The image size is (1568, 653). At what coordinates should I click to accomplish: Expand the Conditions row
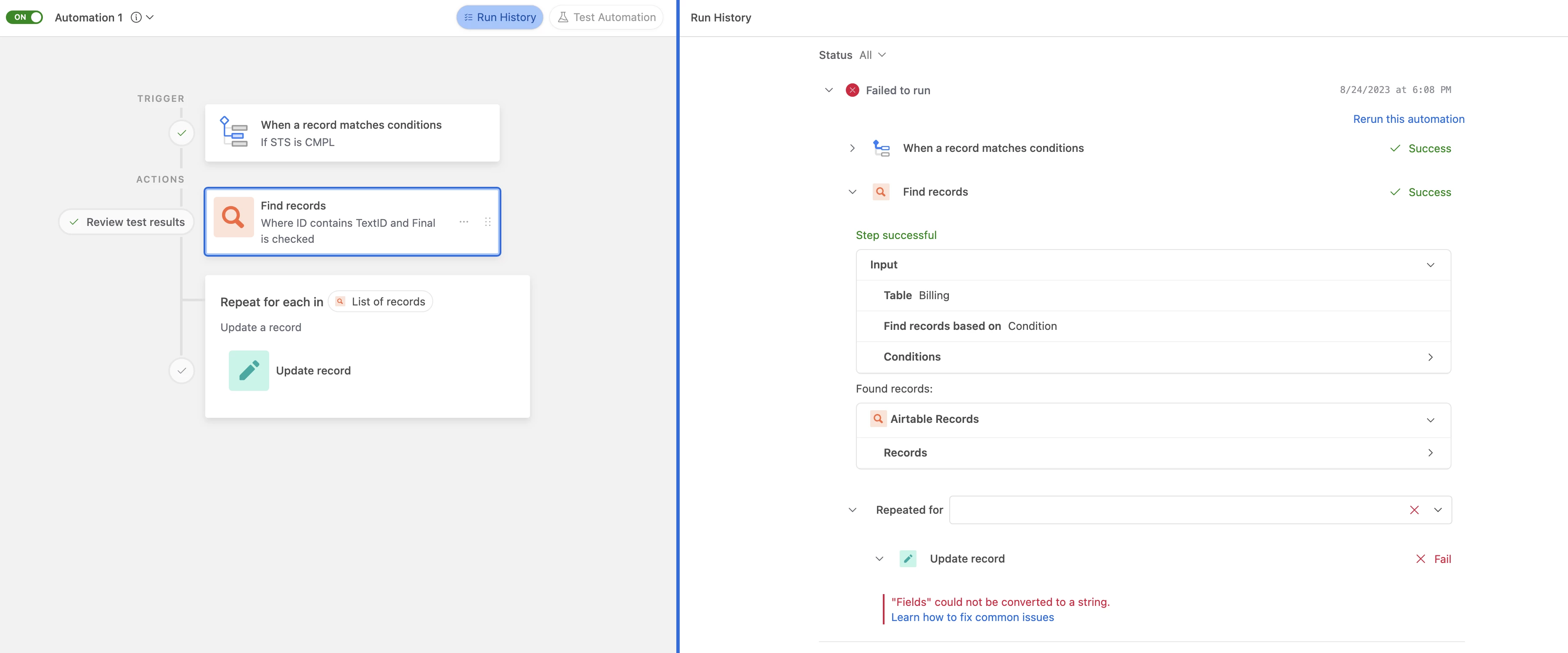click(1430, 357)
